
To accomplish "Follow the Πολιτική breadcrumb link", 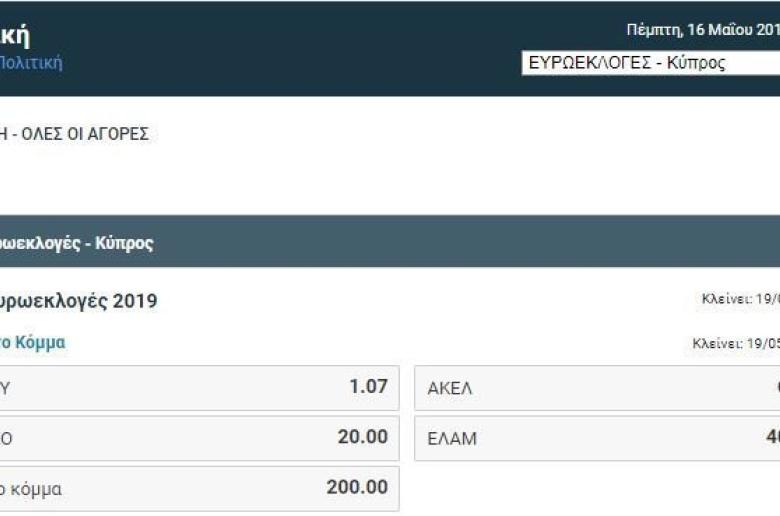I will click(x=30, y=63).
